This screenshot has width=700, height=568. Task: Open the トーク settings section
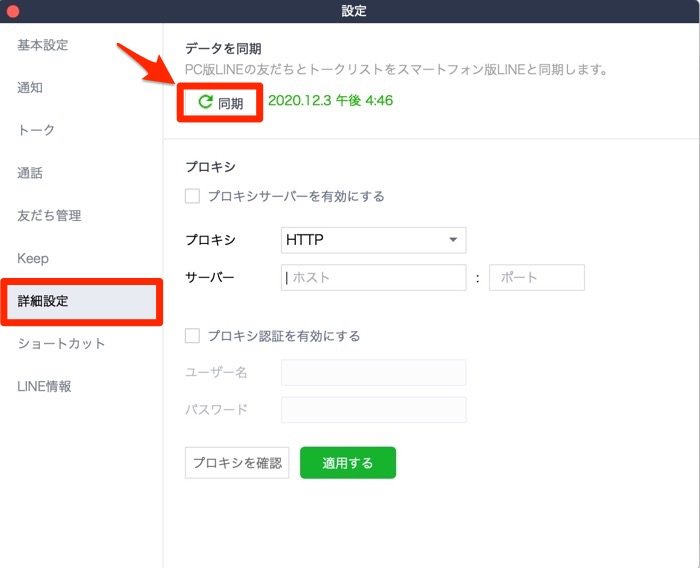(x=36, y=130)
